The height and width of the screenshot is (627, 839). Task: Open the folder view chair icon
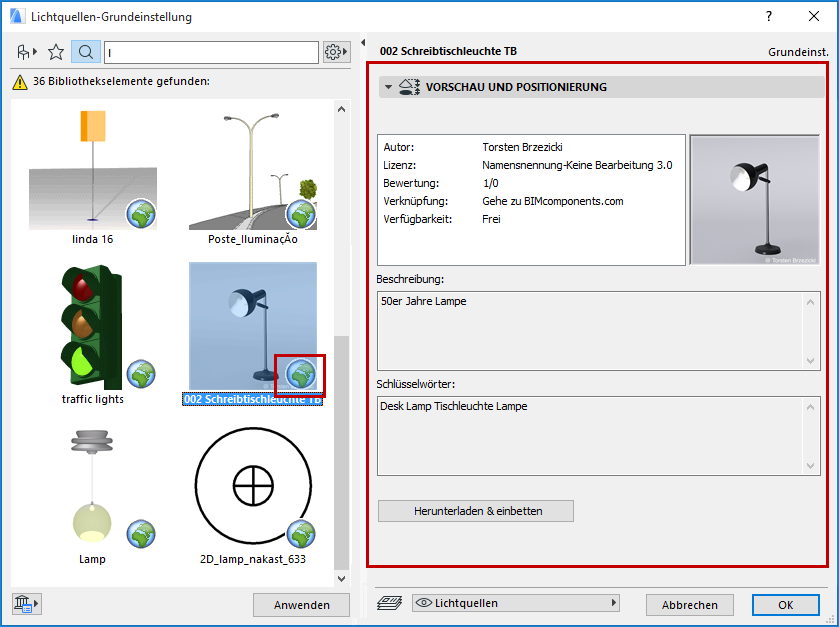point(27,52)
